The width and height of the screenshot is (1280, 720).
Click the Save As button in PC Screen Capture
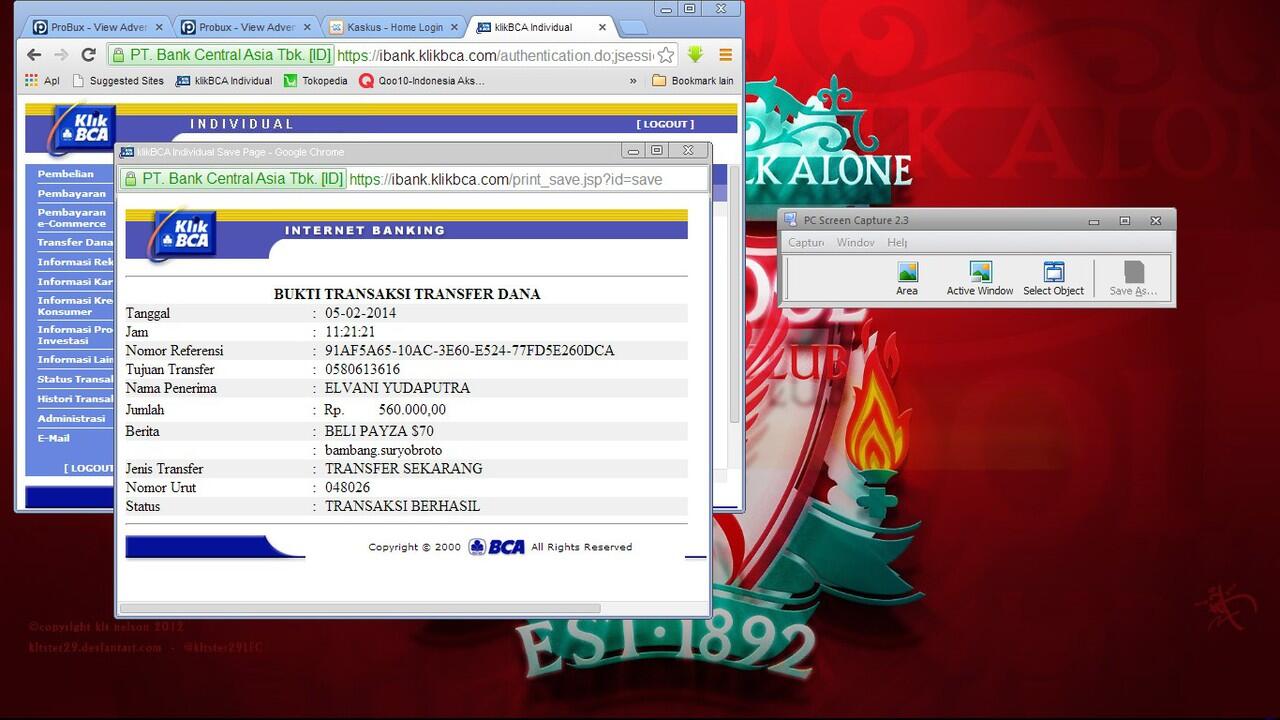pyautogui.click(x=1133, y=279)
